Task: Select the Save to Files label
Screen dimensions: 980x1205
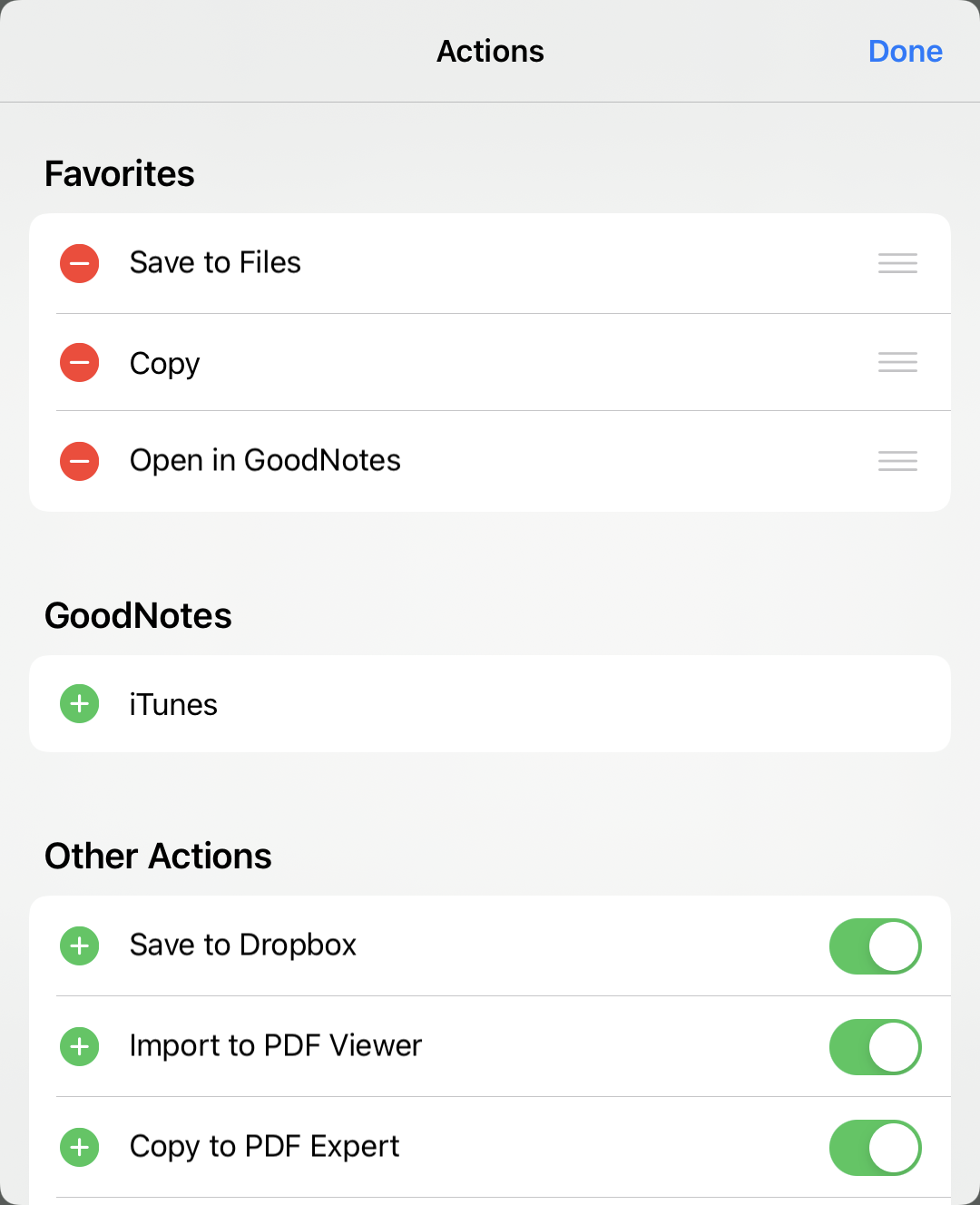Action: (x=215, y=263)
